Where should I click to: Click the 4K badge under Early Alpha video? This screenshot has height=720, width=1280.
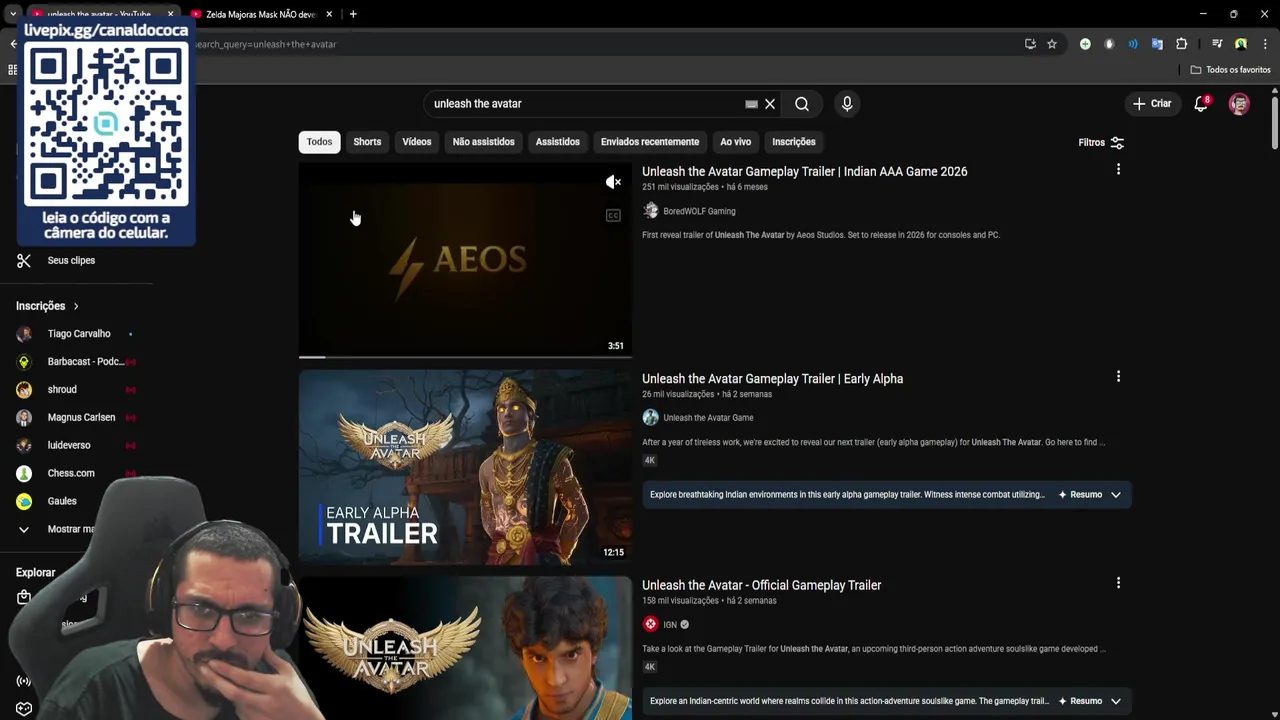tap(649, 460)
